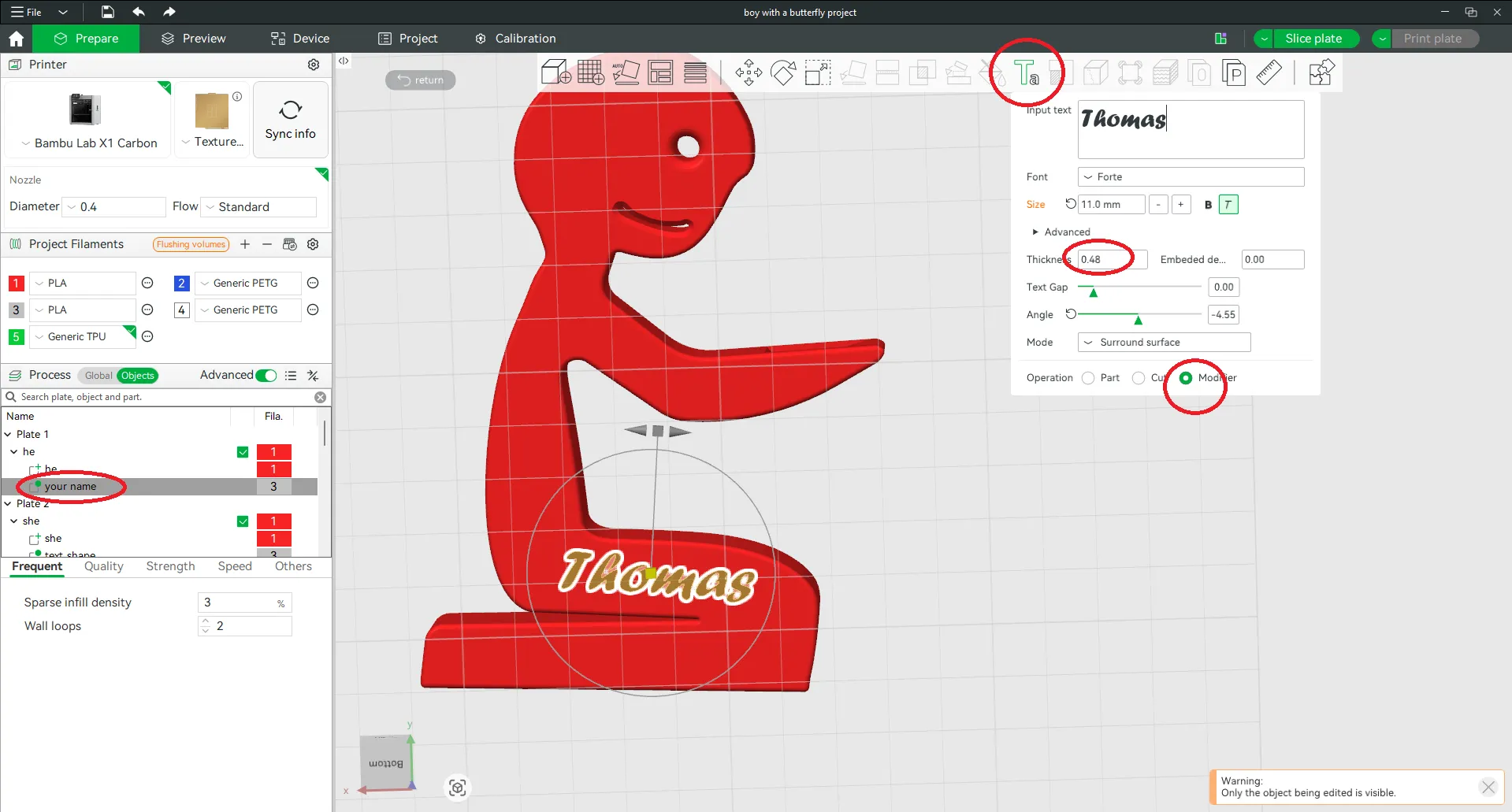Image resolution: width=1512 pixels, height=812 pixels.
Task: Toggle bold text style button
Action: point(1208,205)
